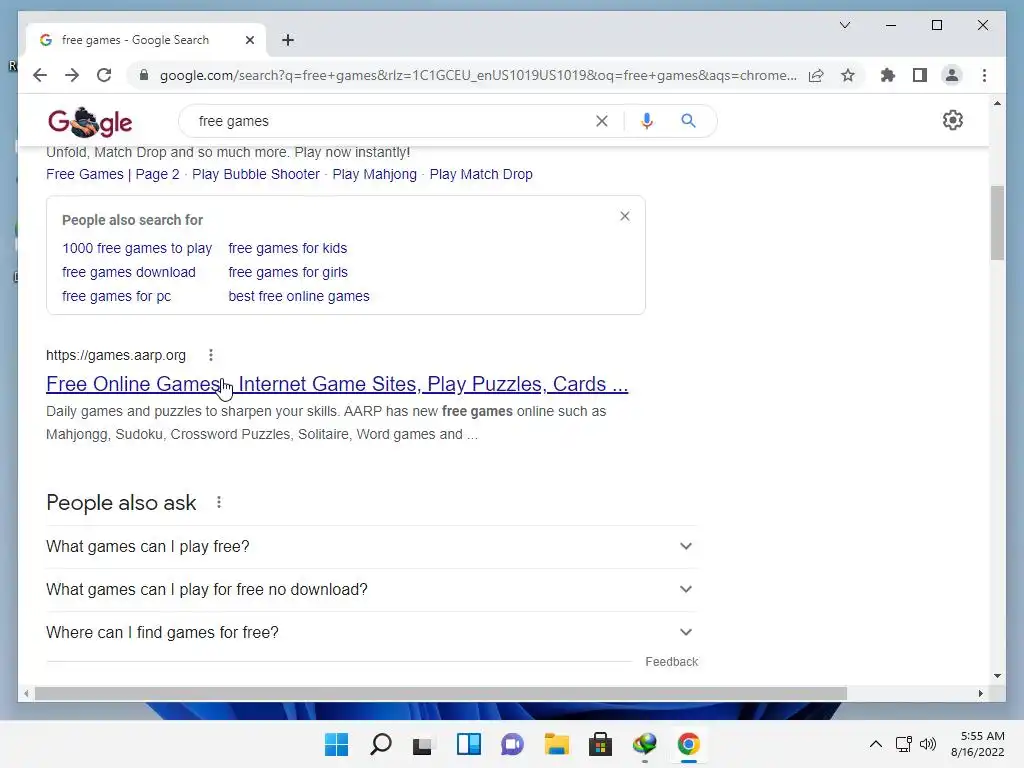View site info lock icon

point(144,75)
